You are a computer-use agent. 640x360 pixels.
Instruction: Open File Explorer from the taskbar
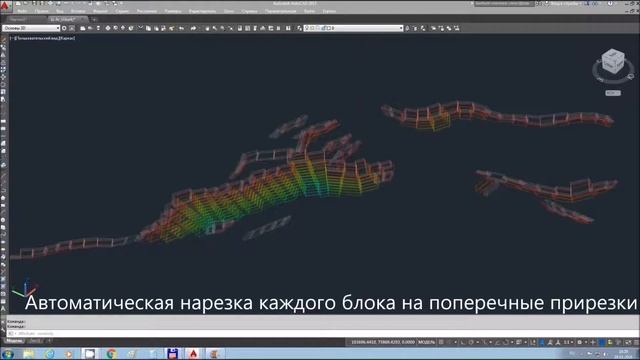pyautogui.click(x=29, y=353)
